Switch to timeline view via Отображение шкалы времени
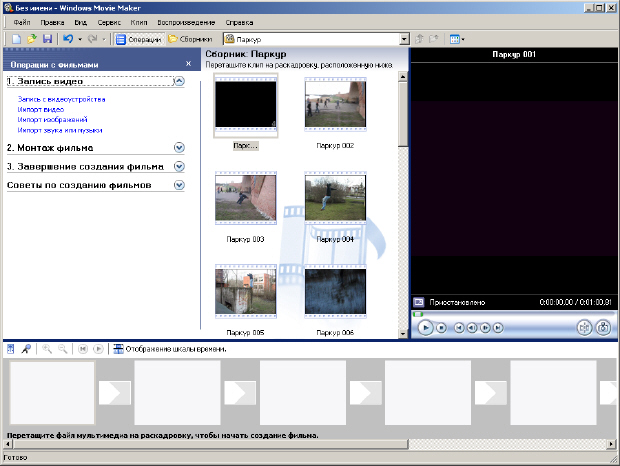 coord(168,349)
